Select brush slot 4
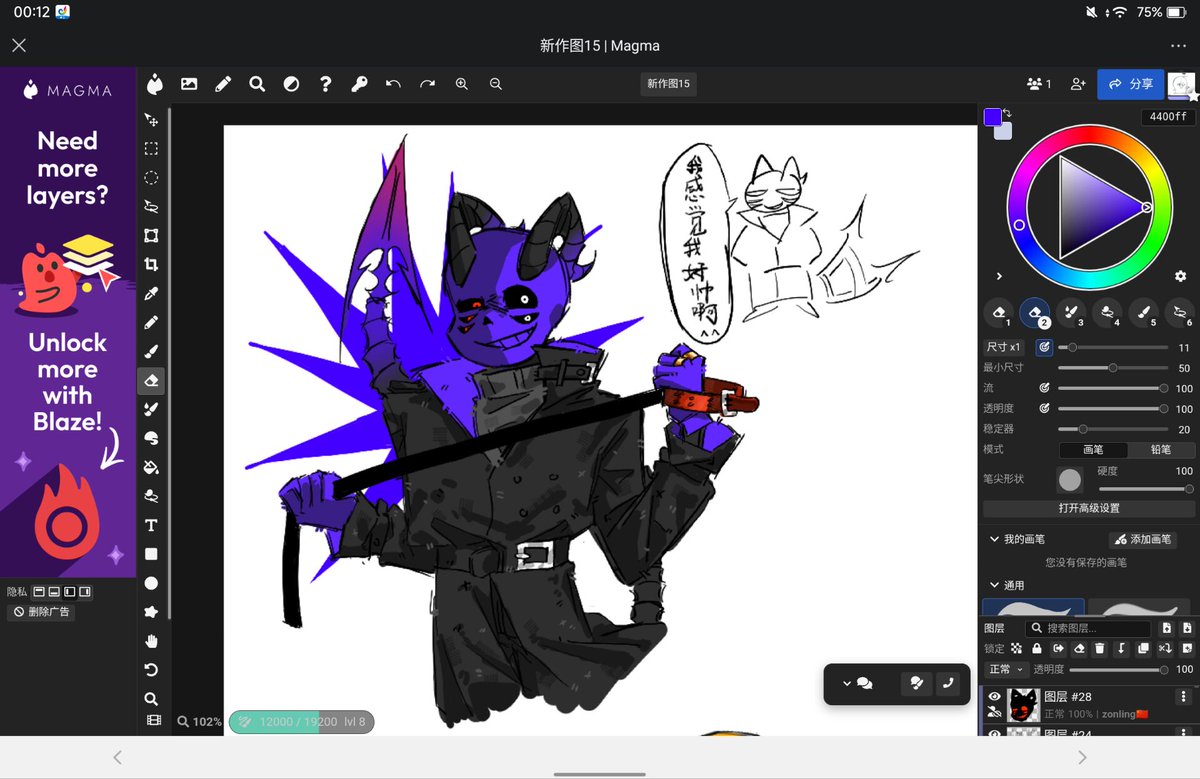Screen dimensions: 1200x779 1106,313
